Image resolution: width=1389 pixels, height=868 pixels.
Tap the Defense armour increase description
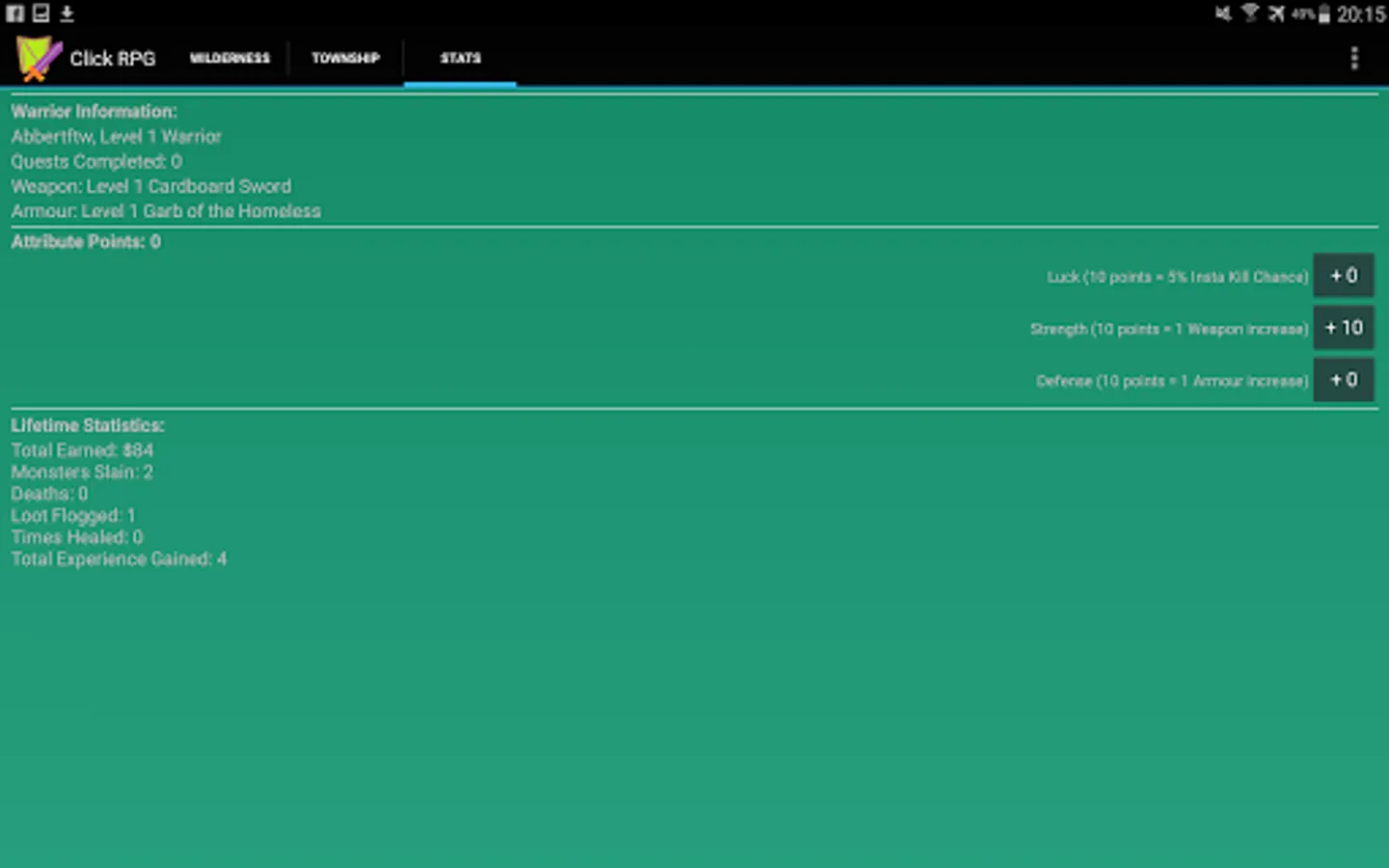click(x=1172, y=381)
